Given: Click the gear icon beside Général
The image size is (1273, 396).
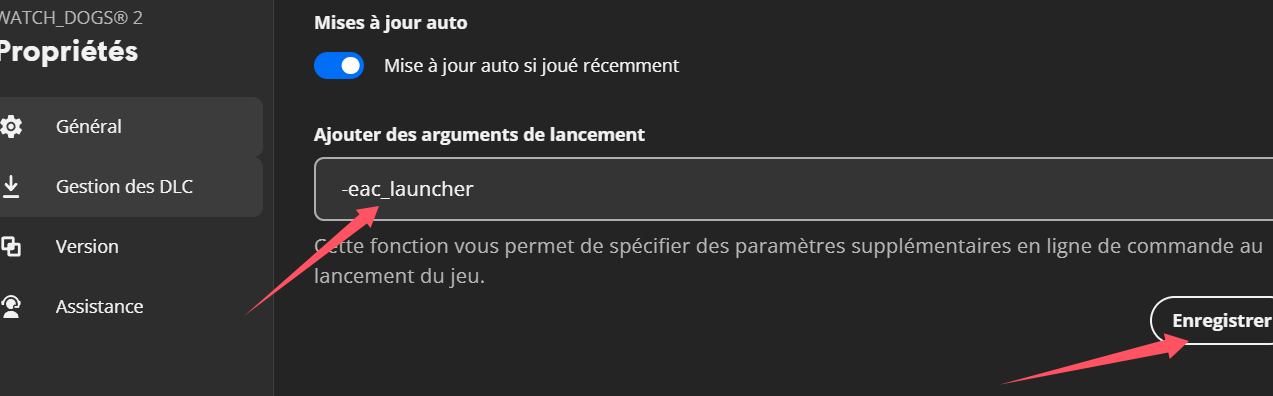Looking at the screenshot, I should pyautogui.click(x=10, y=127).
